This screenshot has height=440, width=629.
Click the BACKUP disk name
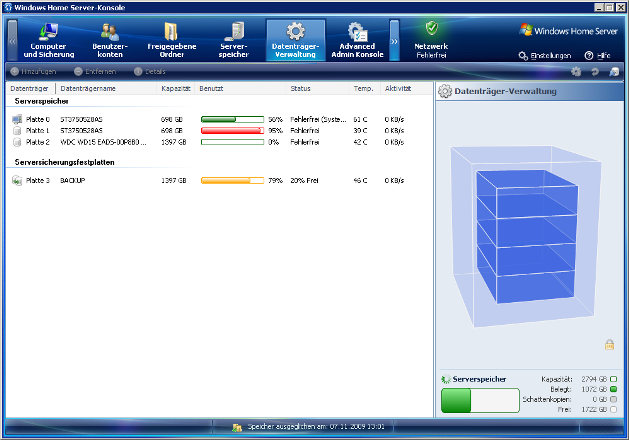tap(73, 180)
